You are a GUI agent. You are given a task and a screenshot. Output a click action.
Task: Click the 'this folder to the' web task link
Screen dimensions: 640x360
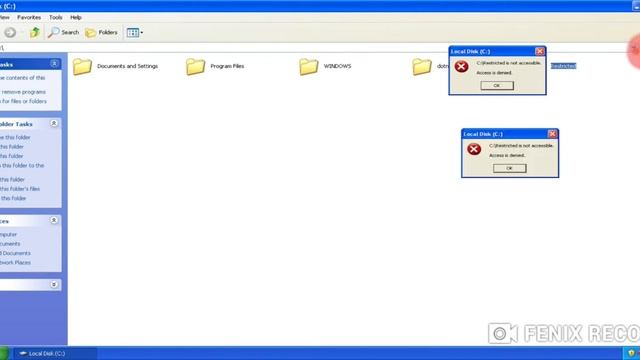(22, 165)
